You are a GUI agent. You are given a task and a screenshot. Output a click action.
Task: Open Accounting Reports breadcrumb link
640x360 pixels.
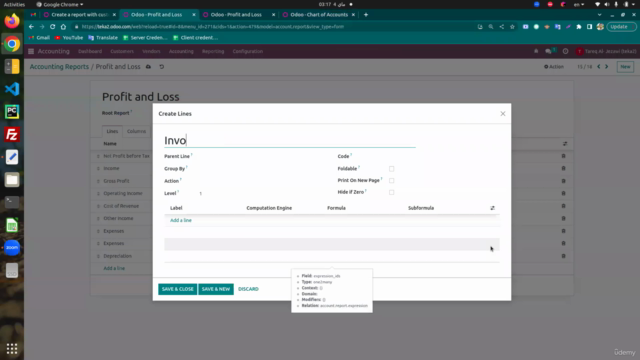coord(59,67)
